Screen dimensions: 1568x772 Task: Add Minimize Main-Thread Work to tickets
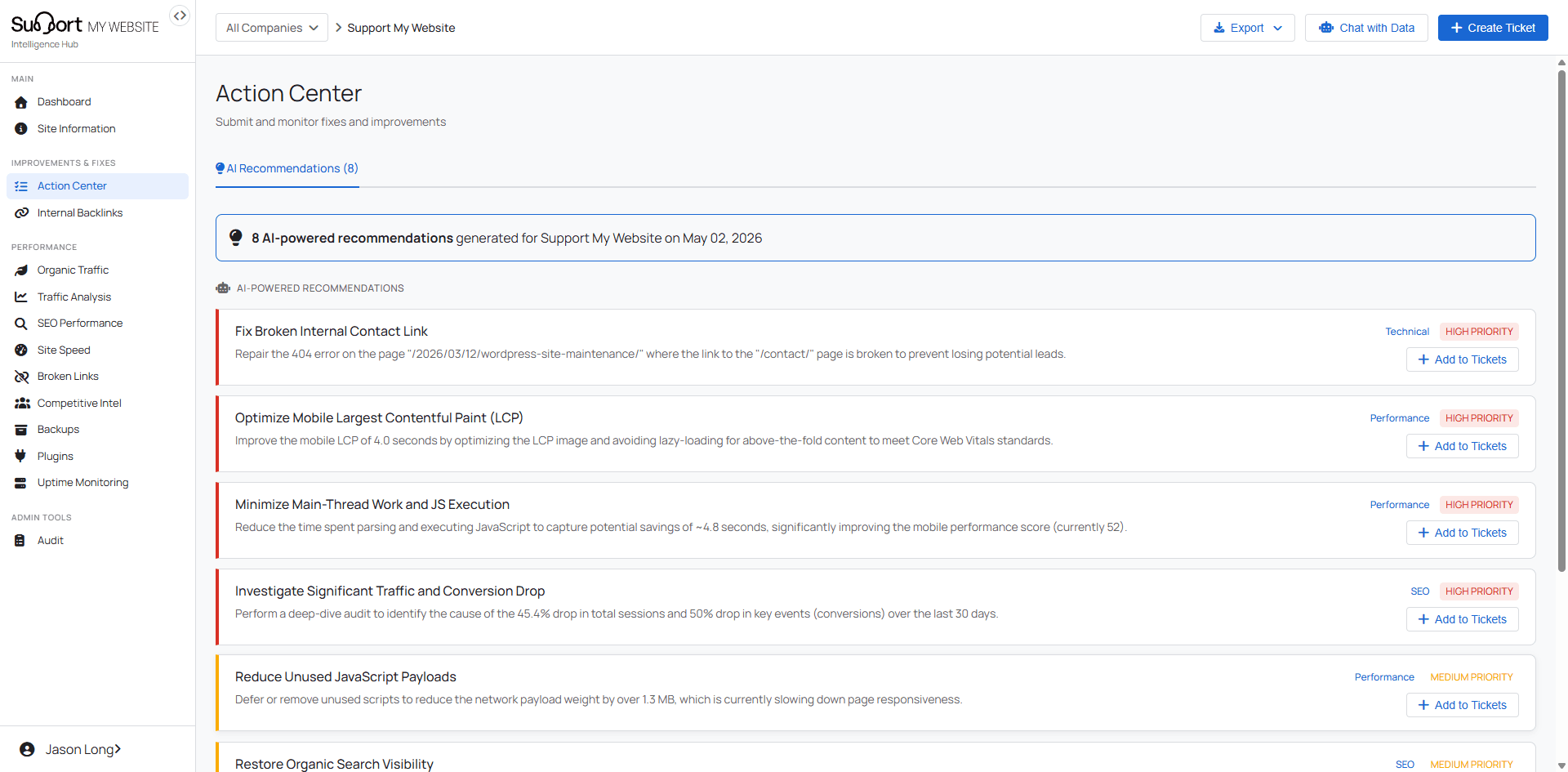point(1462,533)
